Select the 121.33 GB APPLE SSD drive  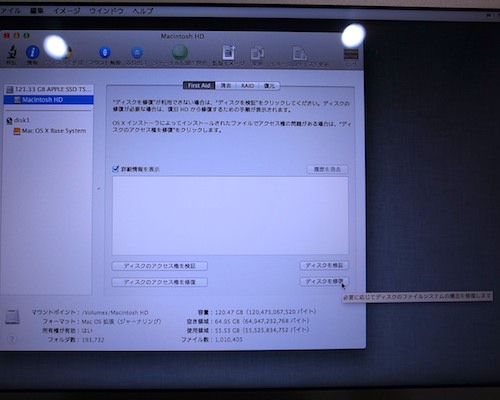tap(49, 89)
